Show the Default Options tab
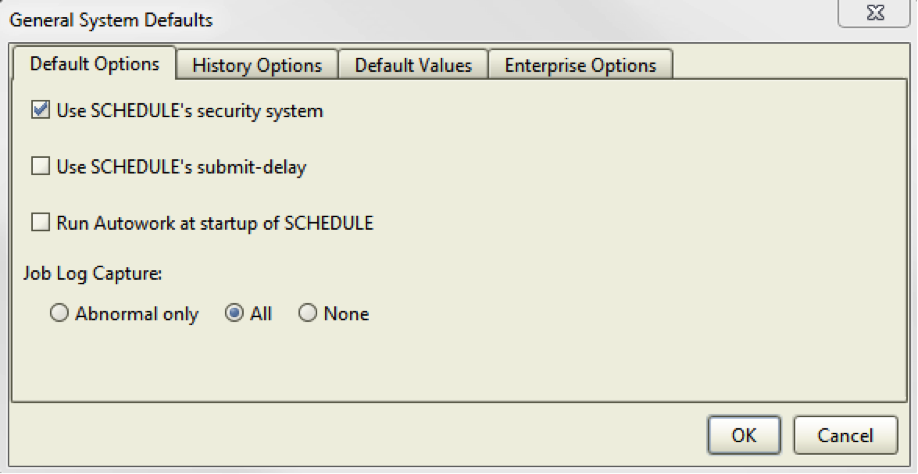The height and width of the screenshot is (474, 918). point(94,63)
